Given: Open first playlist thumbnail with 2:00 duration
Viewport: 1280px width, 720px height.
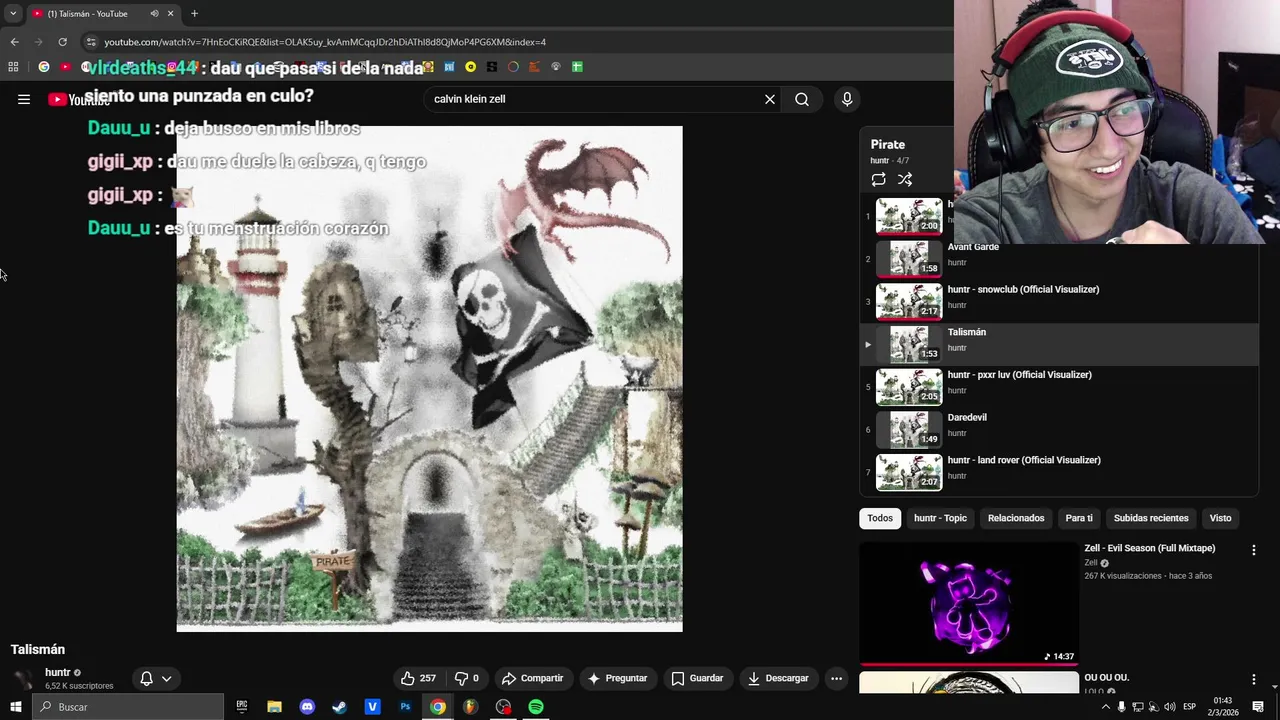Looking at the screenshot, I should pos(909,216).
